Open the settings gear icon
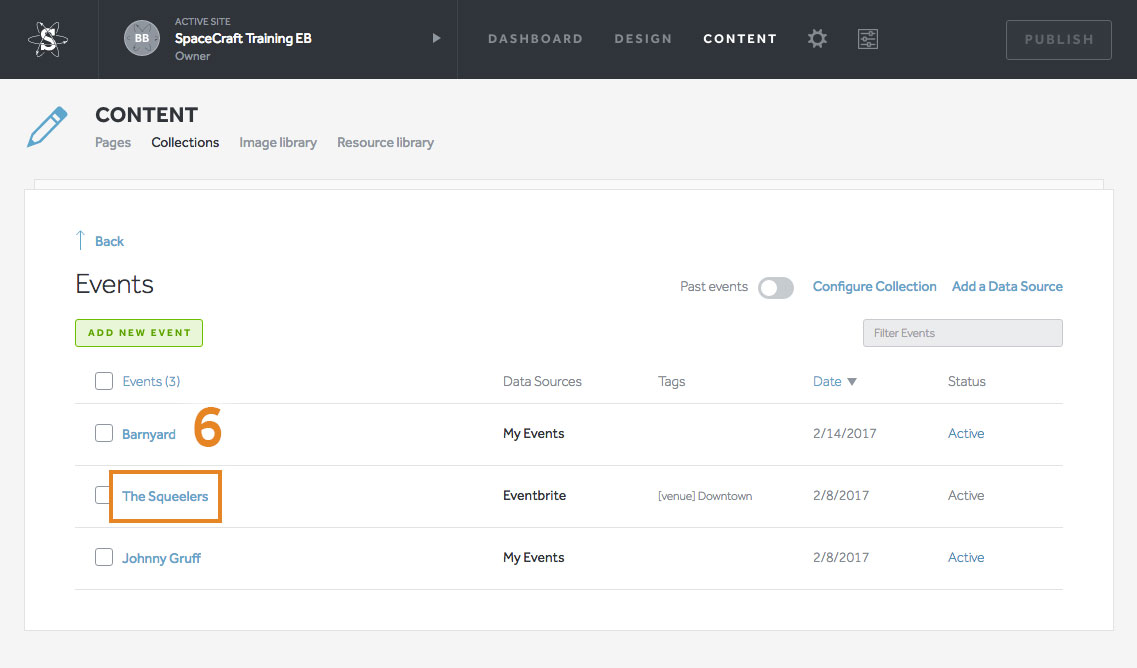This screenshot has height=668, width=1137. [x=817, y=38]
